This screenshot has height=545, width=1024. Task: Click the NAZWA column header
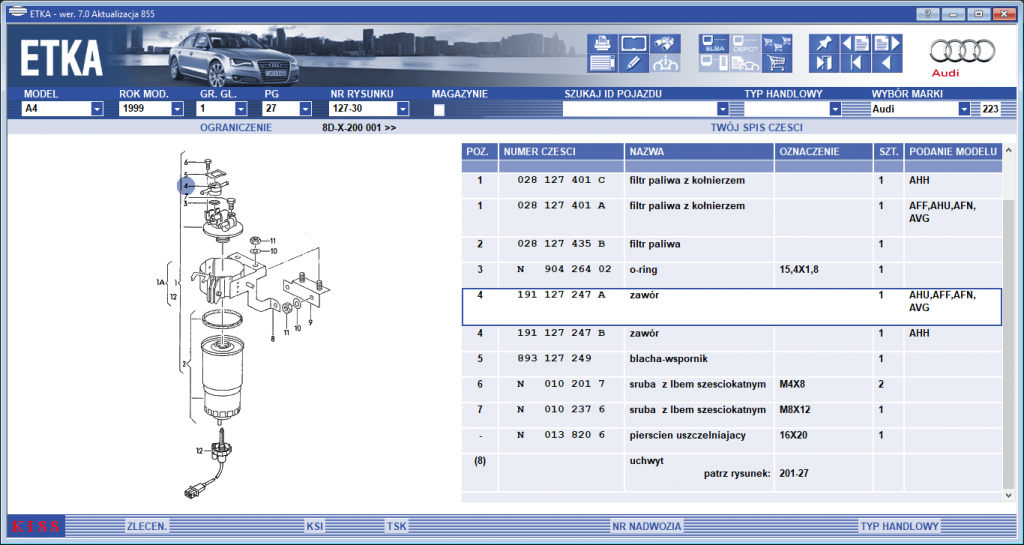coord(699,151)
